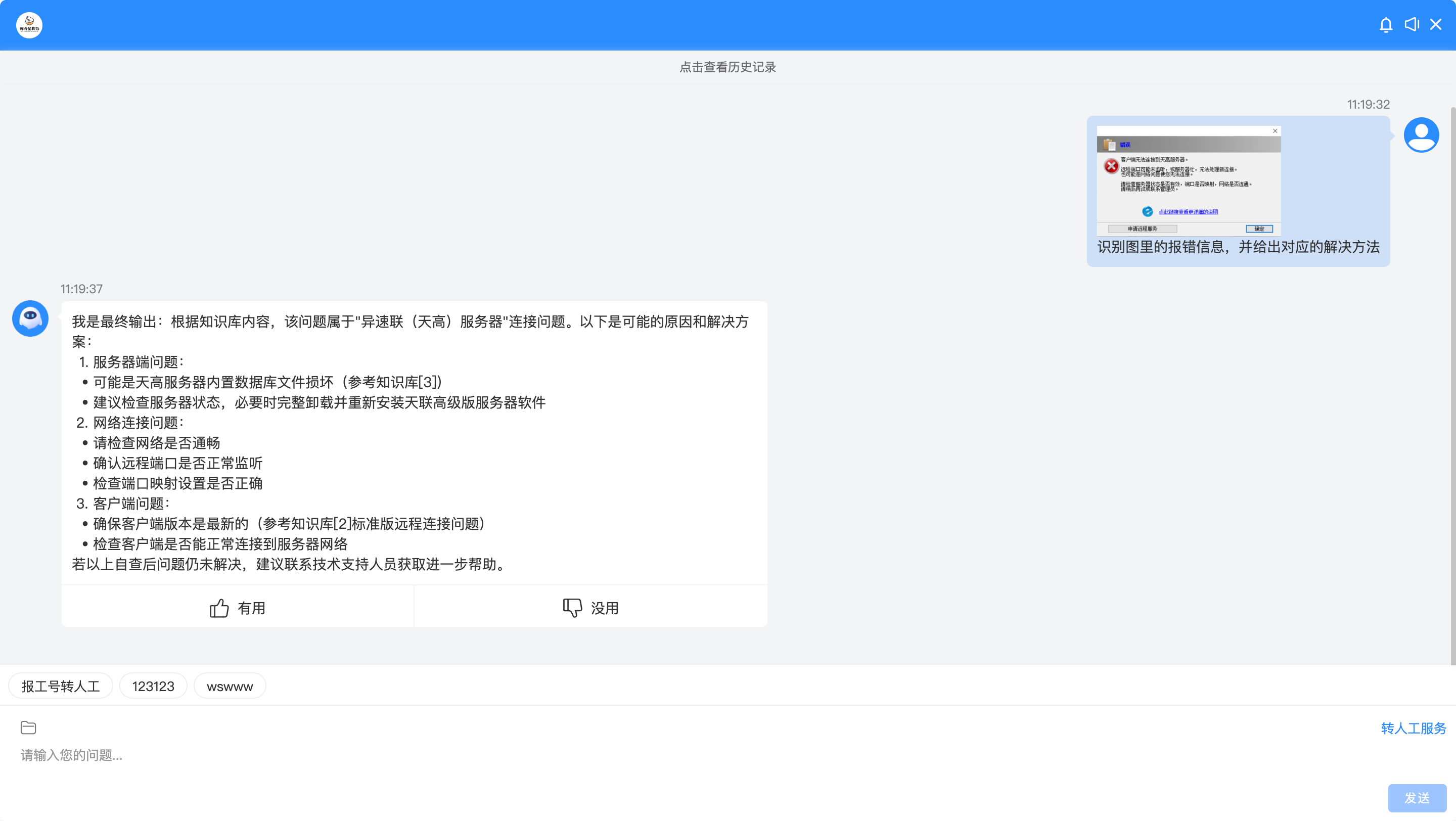The width and height of the screenshot is (1456, 821).
Task: Open 点击查看历史记录 to view chat history
Action: 727,67
